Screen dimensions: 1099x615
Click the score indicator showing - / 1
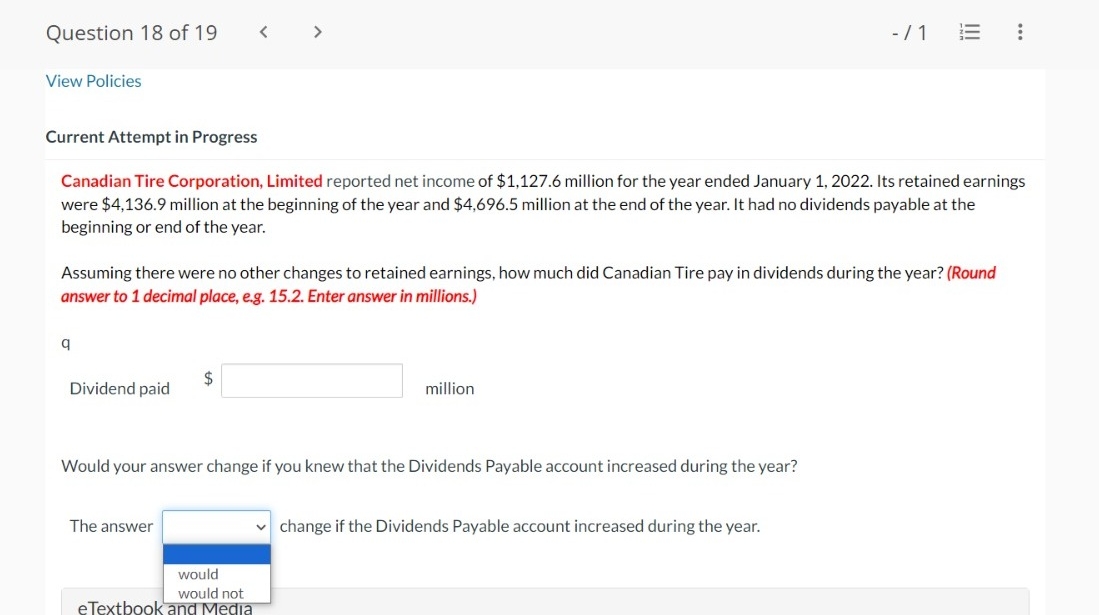point(907,31)
